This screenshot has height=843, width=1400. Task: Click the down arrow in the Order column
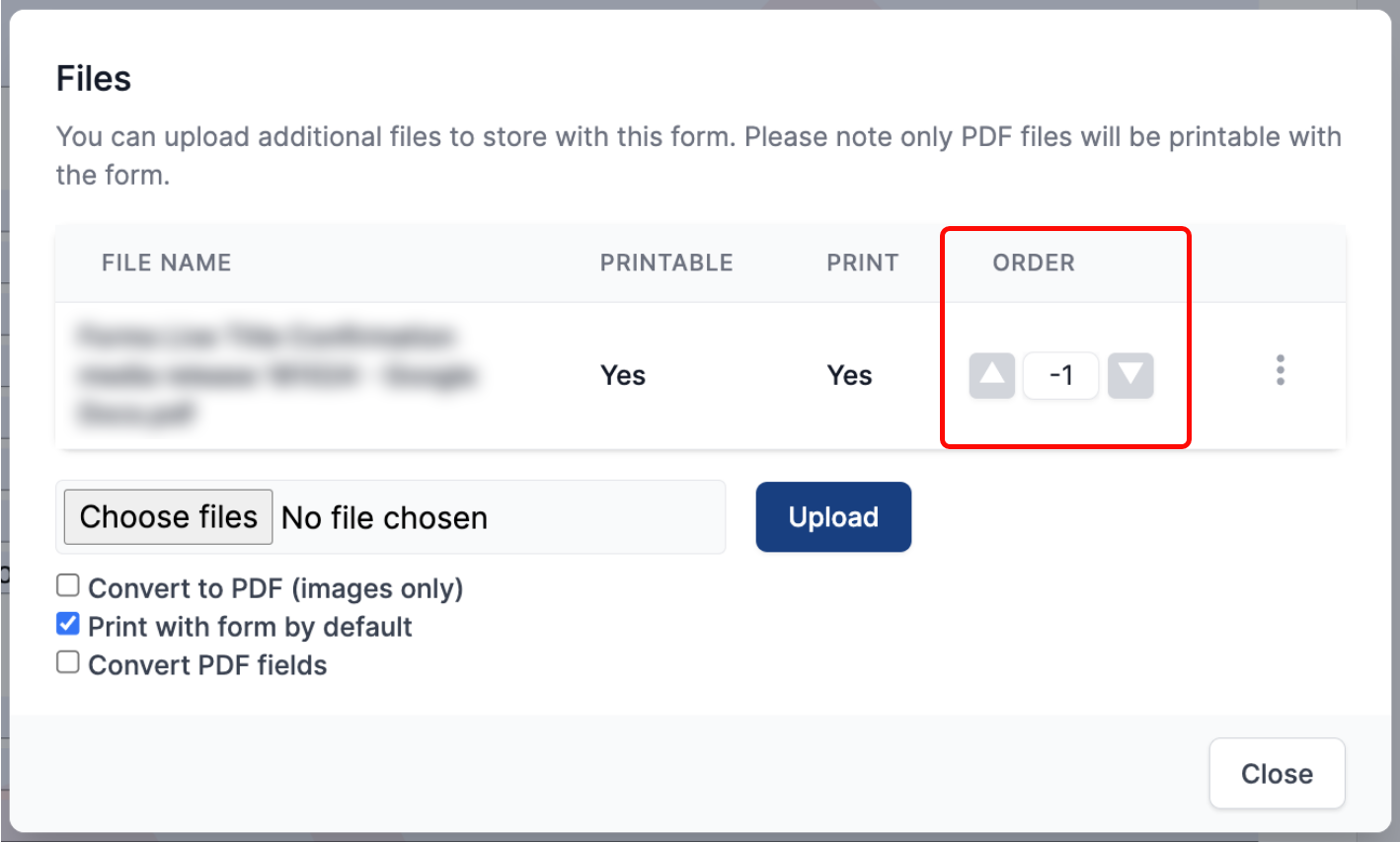(x=1131, y=375)
